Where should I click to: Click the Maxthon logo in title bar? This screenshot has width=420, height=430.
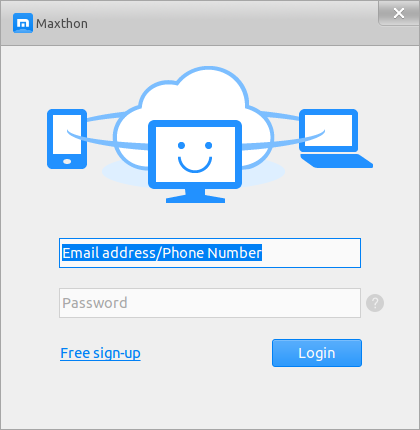(x=23, y=23)
